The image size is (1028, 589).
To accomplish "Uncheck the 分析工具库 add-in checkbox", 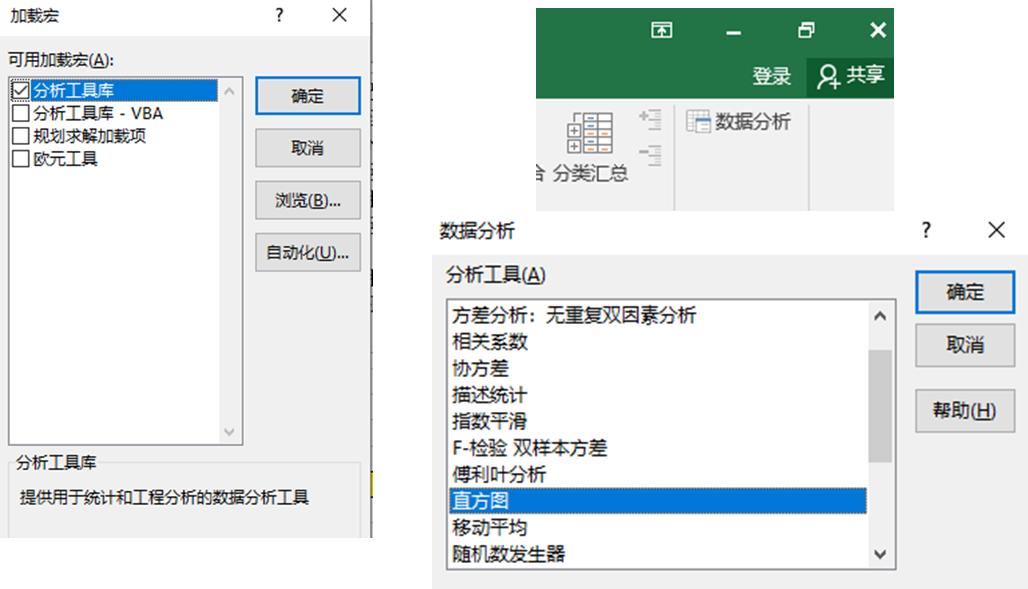I will coord(21,91).
